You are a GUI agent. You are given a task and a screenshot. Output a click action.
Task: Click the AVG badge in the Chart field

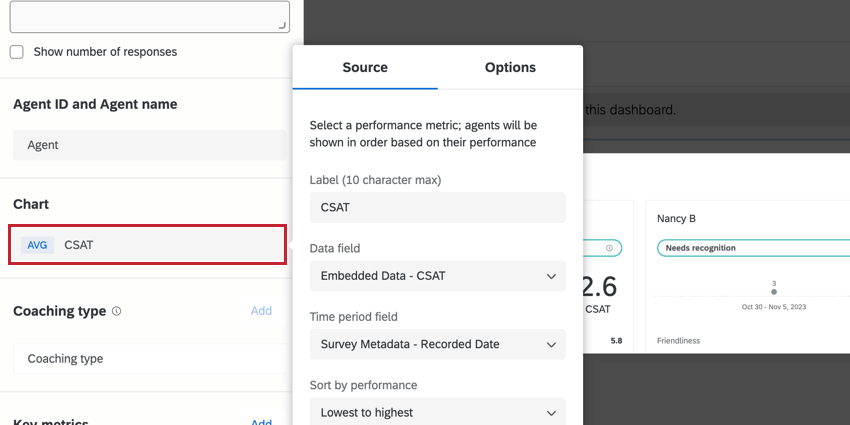point(37,245)
